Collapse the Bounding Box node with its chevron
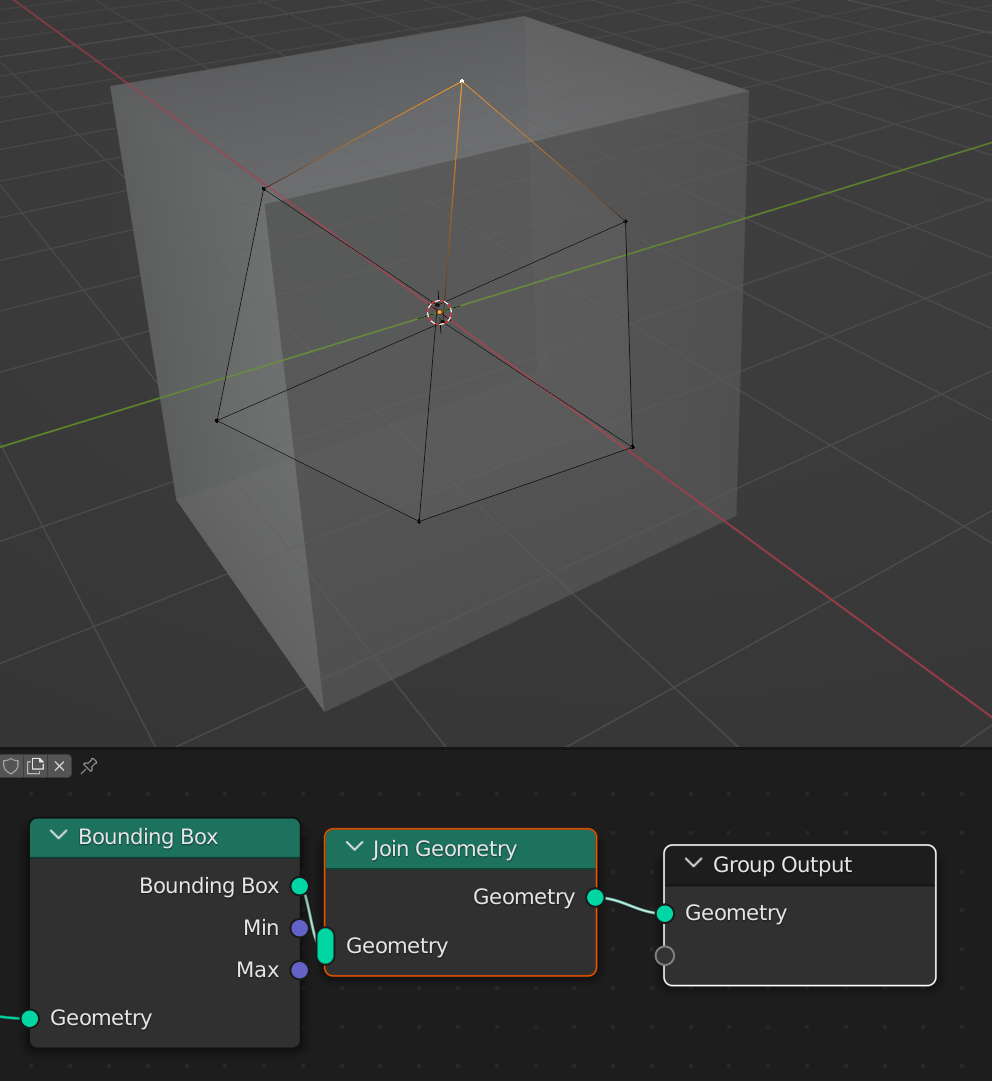 59,836
